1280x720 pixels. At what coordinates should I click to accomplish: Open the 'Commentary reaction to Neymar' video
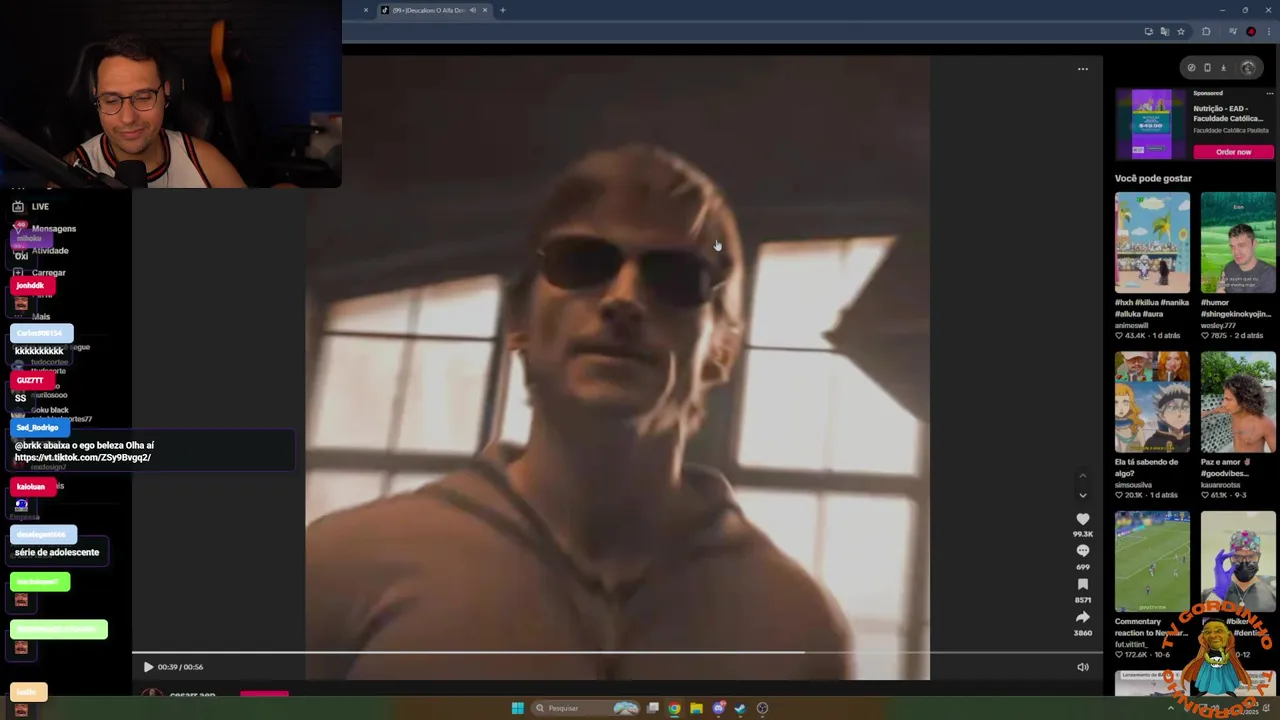pyautogui.click(x=1152, y=562)
